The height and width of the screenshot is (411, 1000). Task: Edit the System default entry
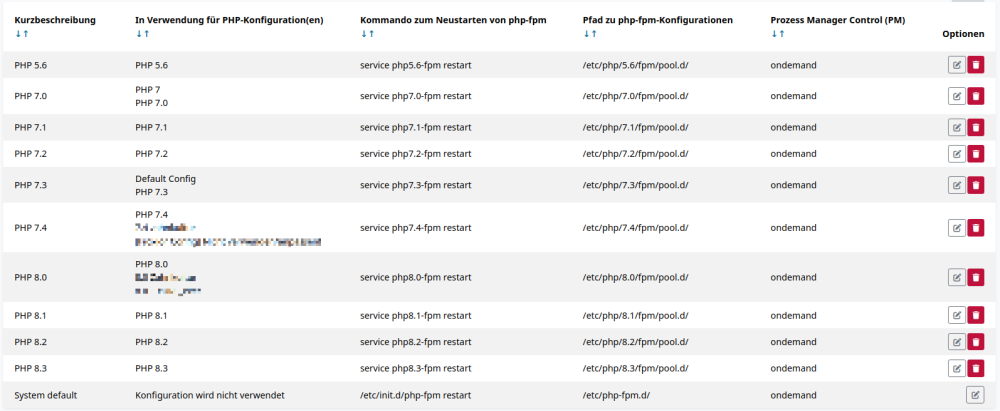[975, 395]
